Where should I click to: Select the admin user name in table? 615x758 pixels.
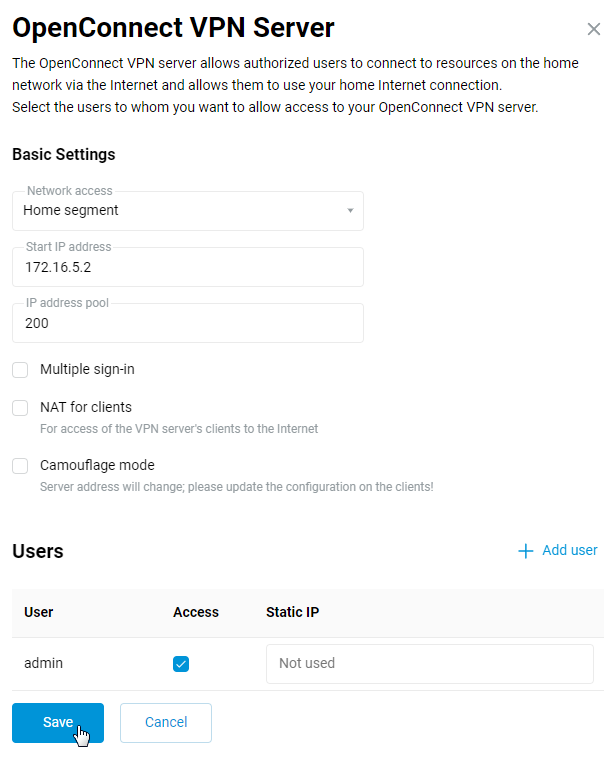[x=44, y=663]
